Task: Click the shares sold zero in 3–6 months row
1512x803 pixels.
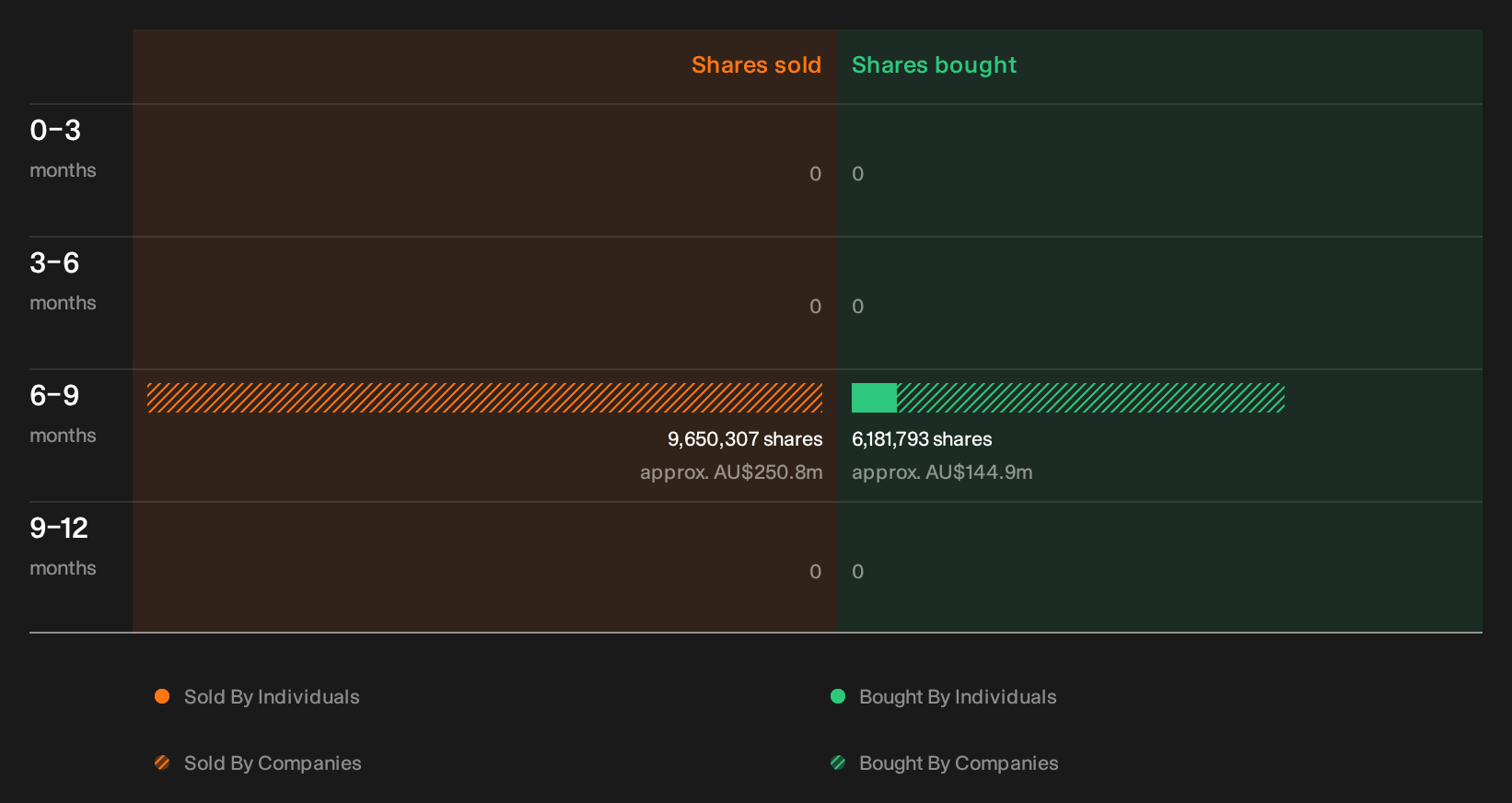Action: pyautogui.click(x=815, y=307)
